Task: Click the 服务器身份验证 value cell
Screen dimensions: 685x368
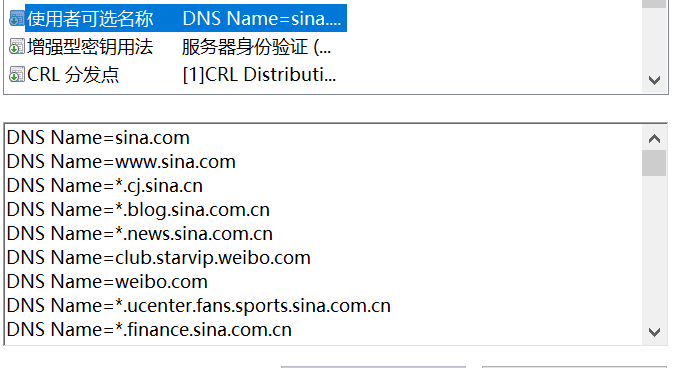Action: 256,47
